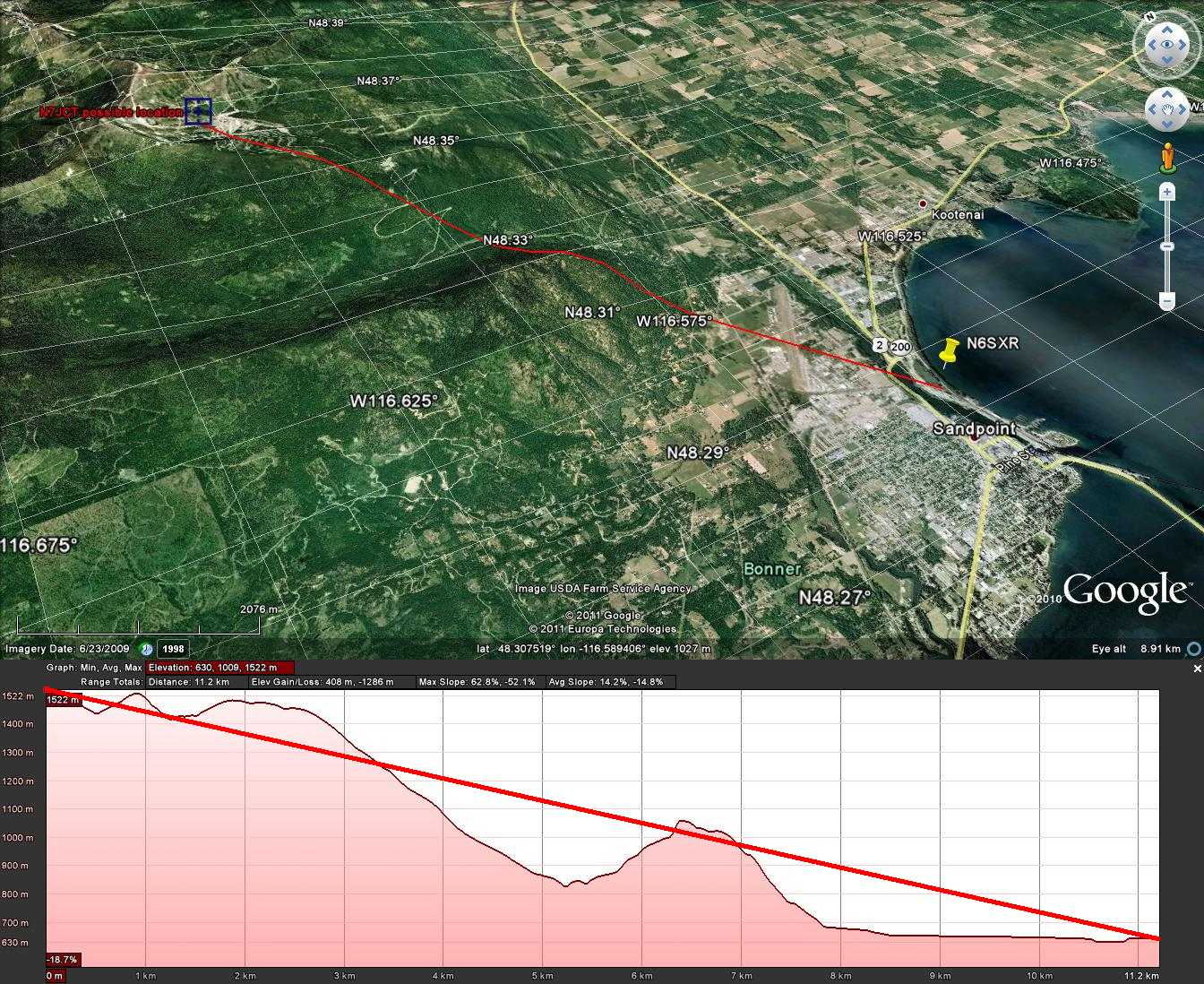This screenshot has width=1204, height=984.
Task: Close the elevation profile panel
Action: pyautogui.click(x=1198, y=669)
